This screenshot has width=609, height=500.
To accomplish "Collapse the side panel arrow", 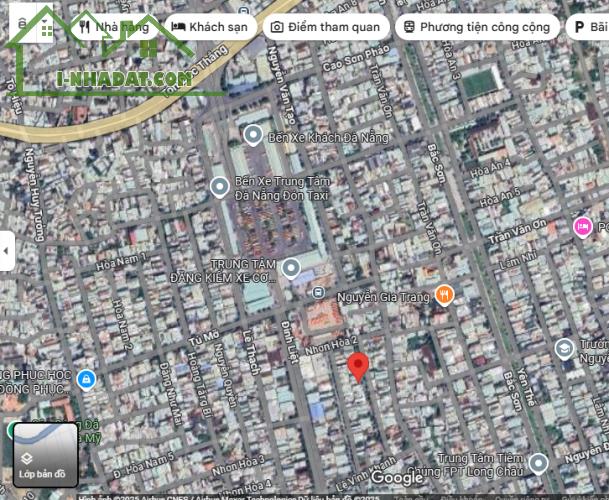I will [x=6, y=251].
